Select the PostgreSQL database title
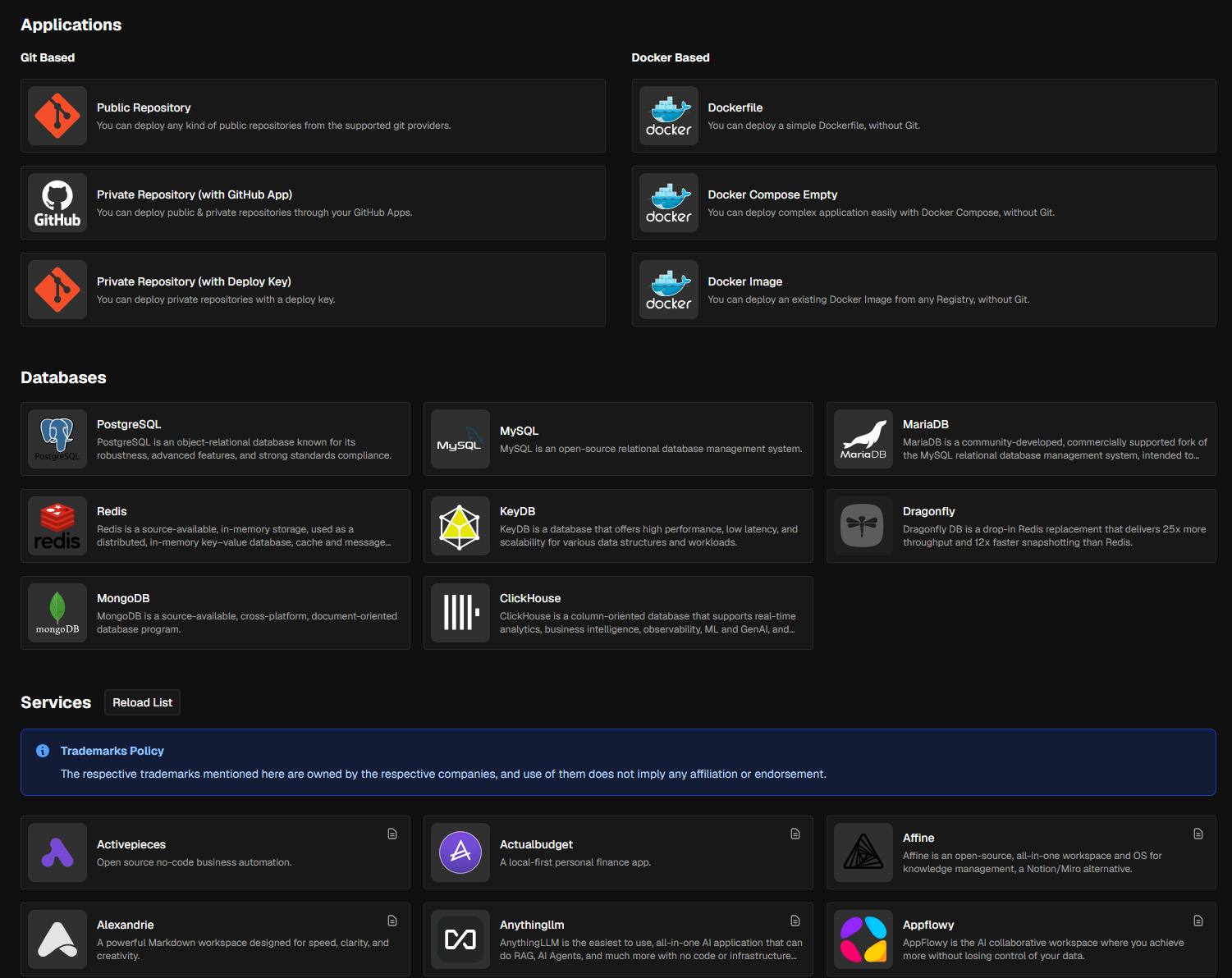Viewport: 1232px width, 978px height. (129, 424)
